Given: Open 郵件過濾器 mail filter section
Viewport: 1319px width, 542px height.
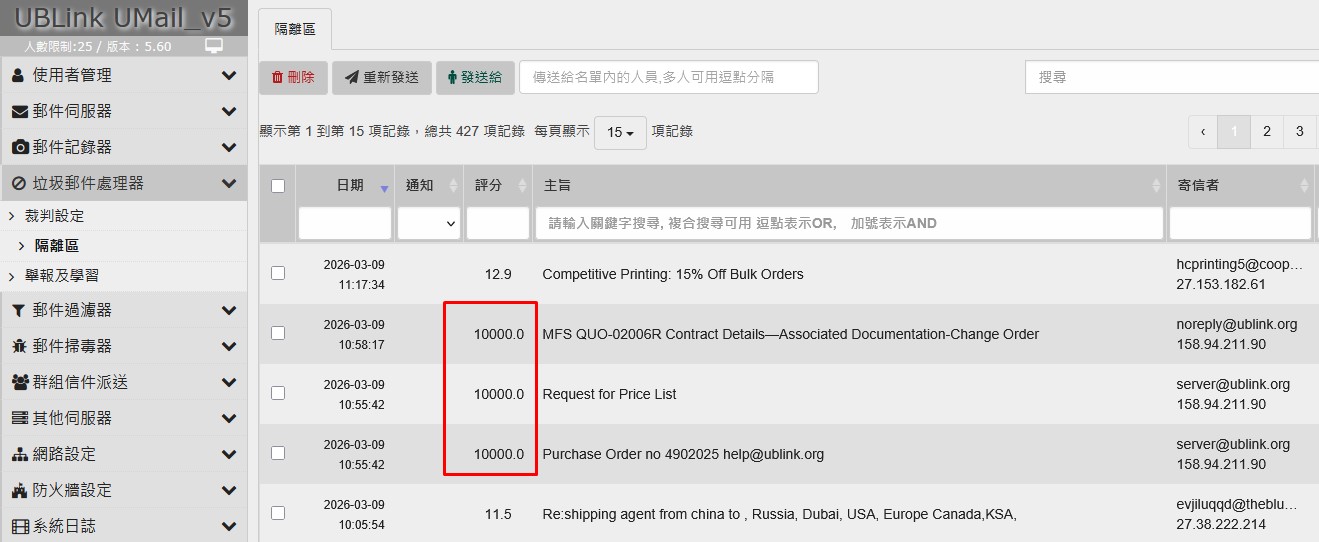Looking at the screenshot, I should (123, 310).
